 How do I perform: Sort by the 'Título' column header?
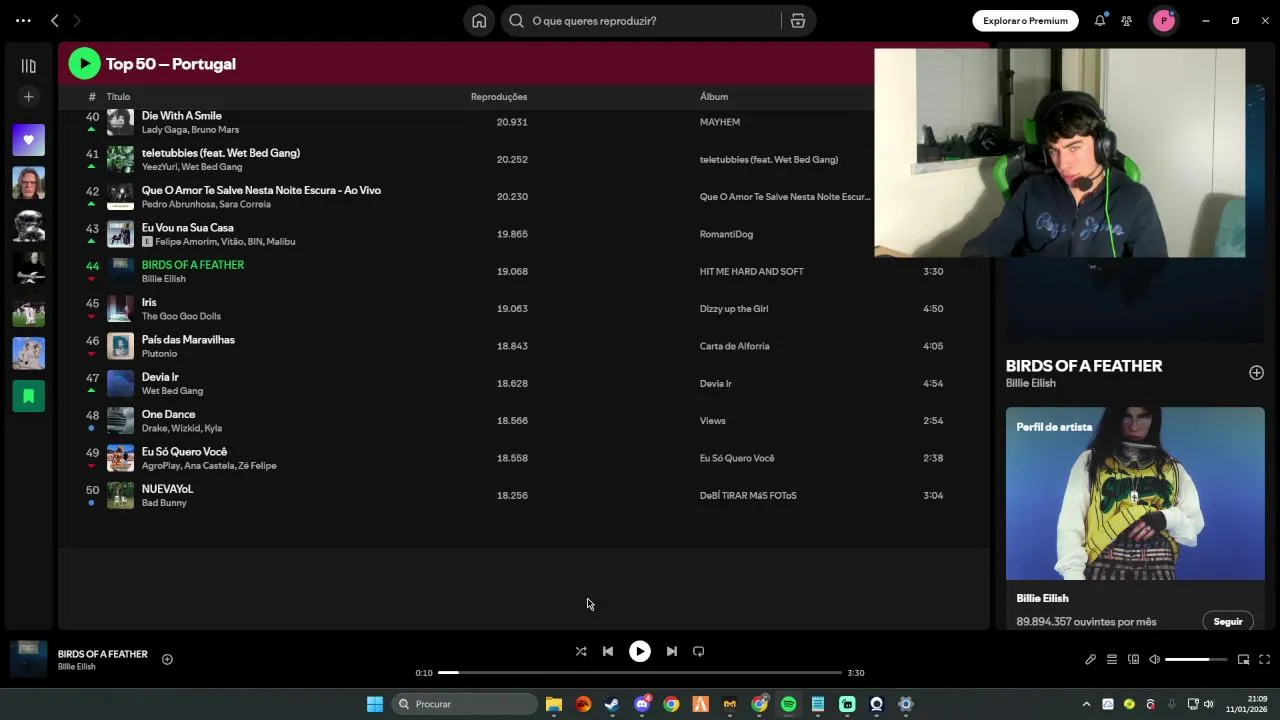(x=118, y=97)
